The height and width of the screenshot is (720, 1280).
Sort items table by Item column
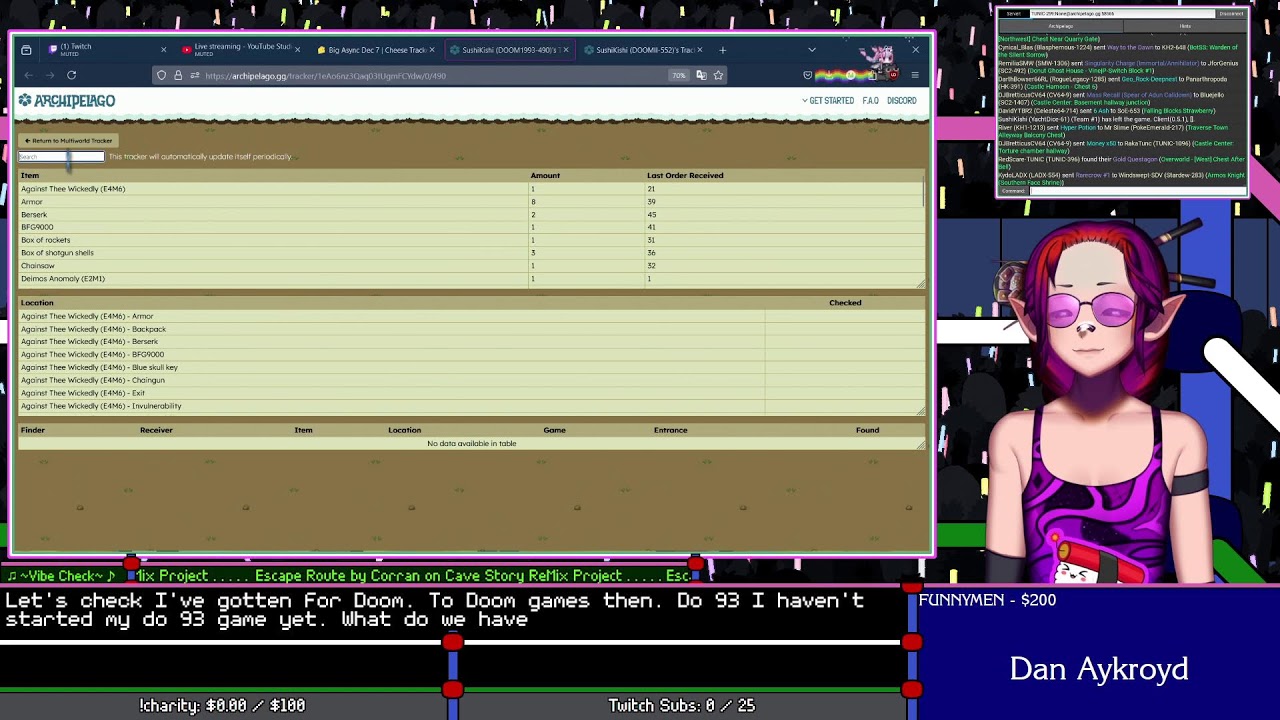click(30, 175)
